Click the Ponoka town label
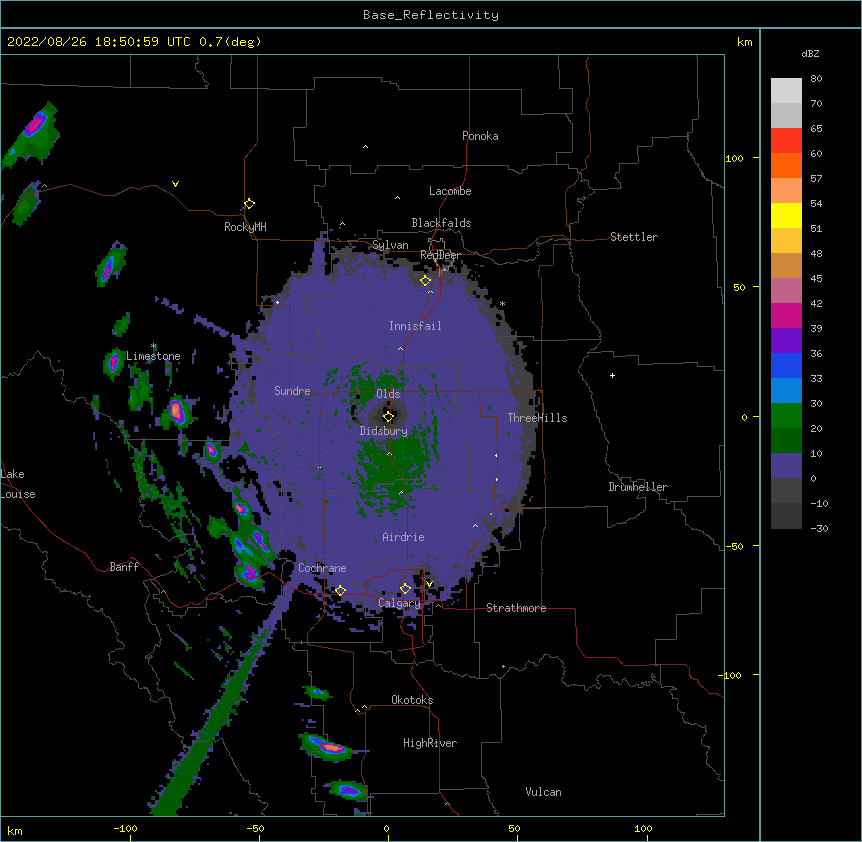The height and width of the screenshot is (842, 862). click(480, 136)
